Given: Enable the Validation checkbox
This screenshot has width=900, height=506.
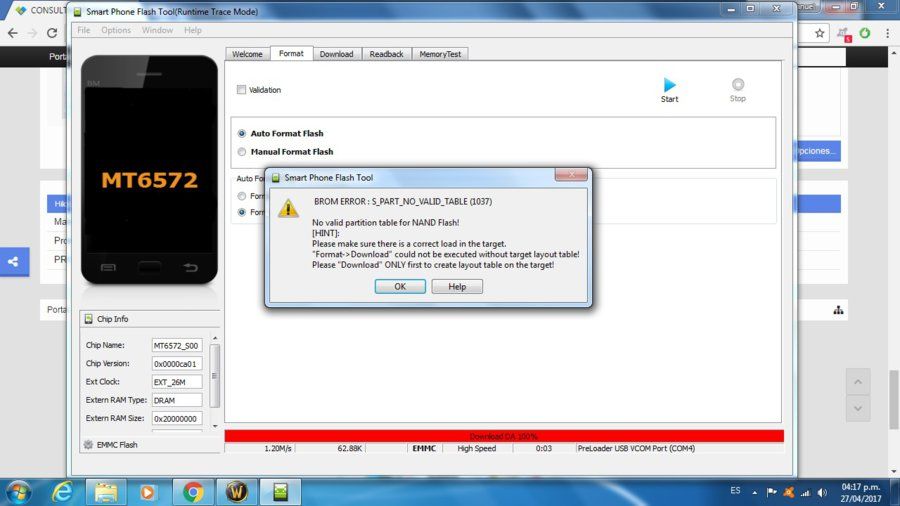Looking at the screenshot, I should pyautogui.click(x=241, y=89).
